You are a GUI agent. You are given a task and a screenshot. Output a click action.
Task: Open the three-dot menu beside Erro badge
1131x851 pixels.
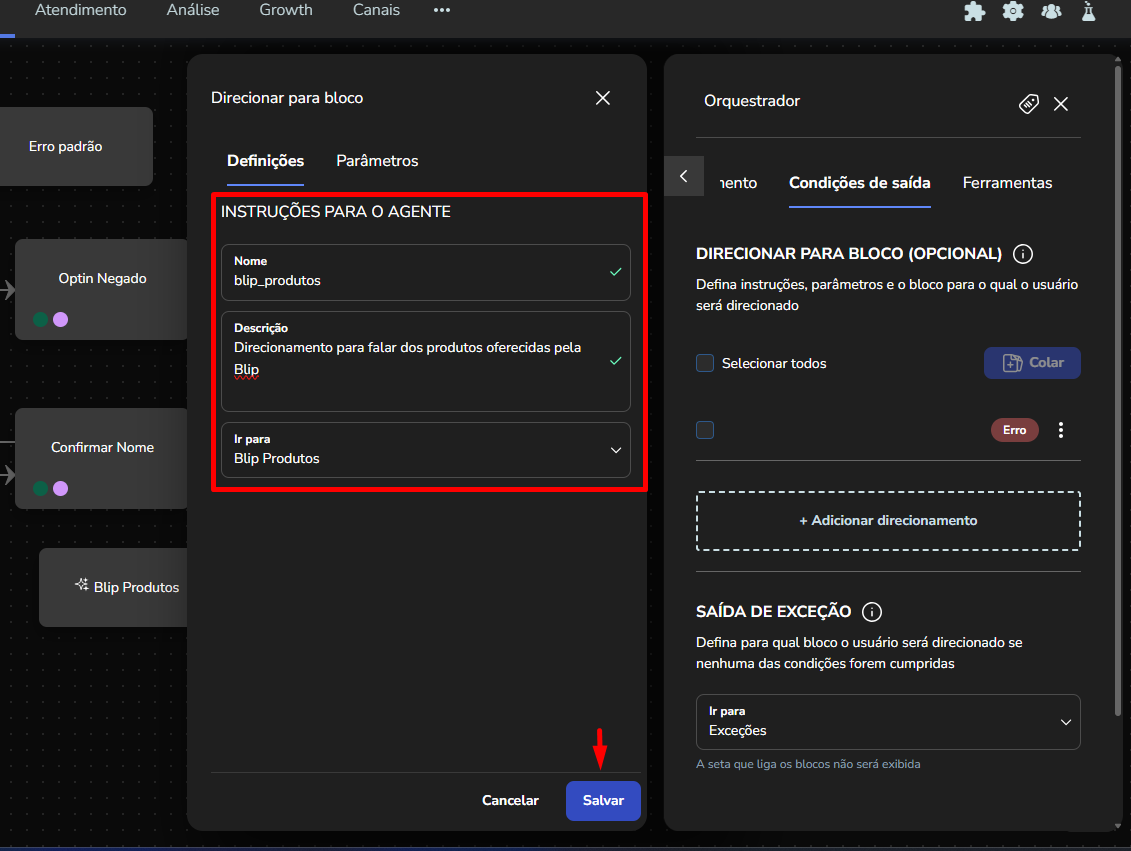pyautogui.click(x=1061, y=430)
